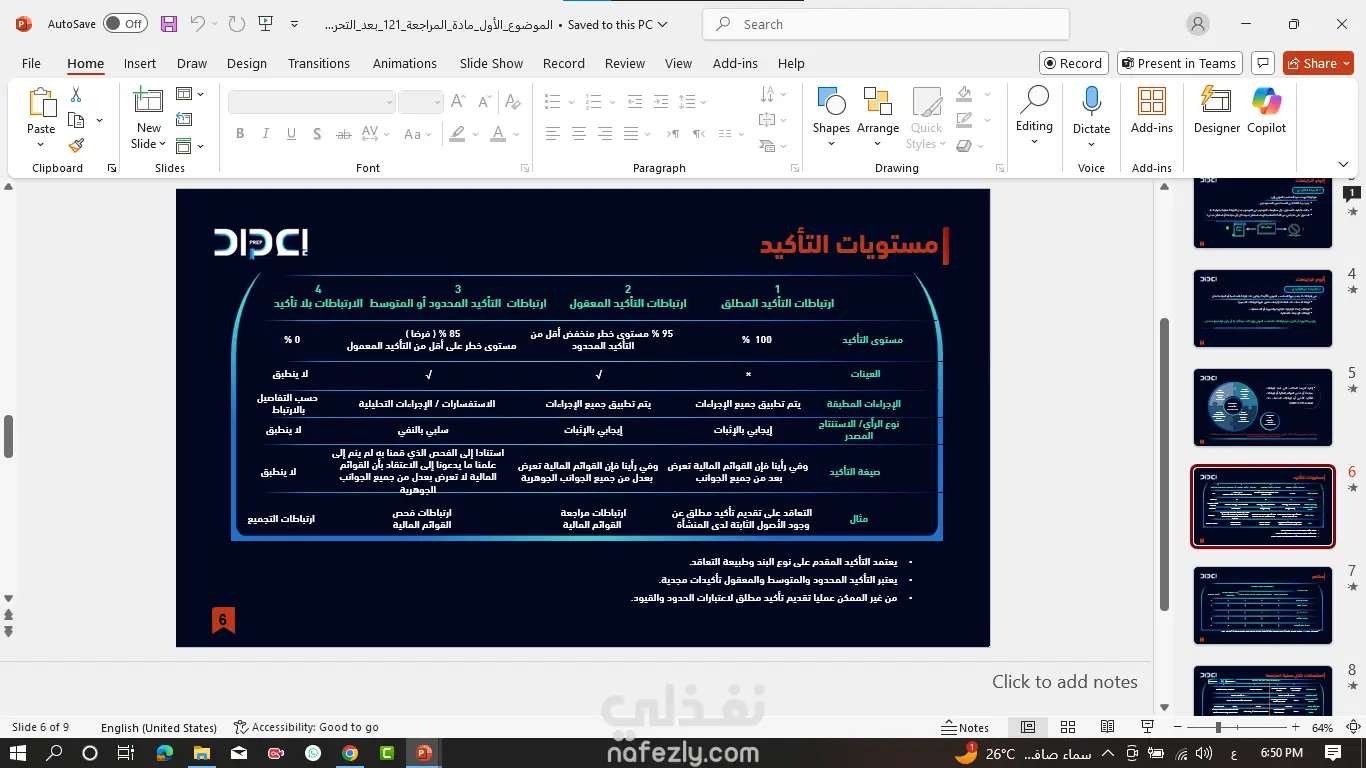
Task: Open the Comments pane
Action: (x=1262, y=63)
